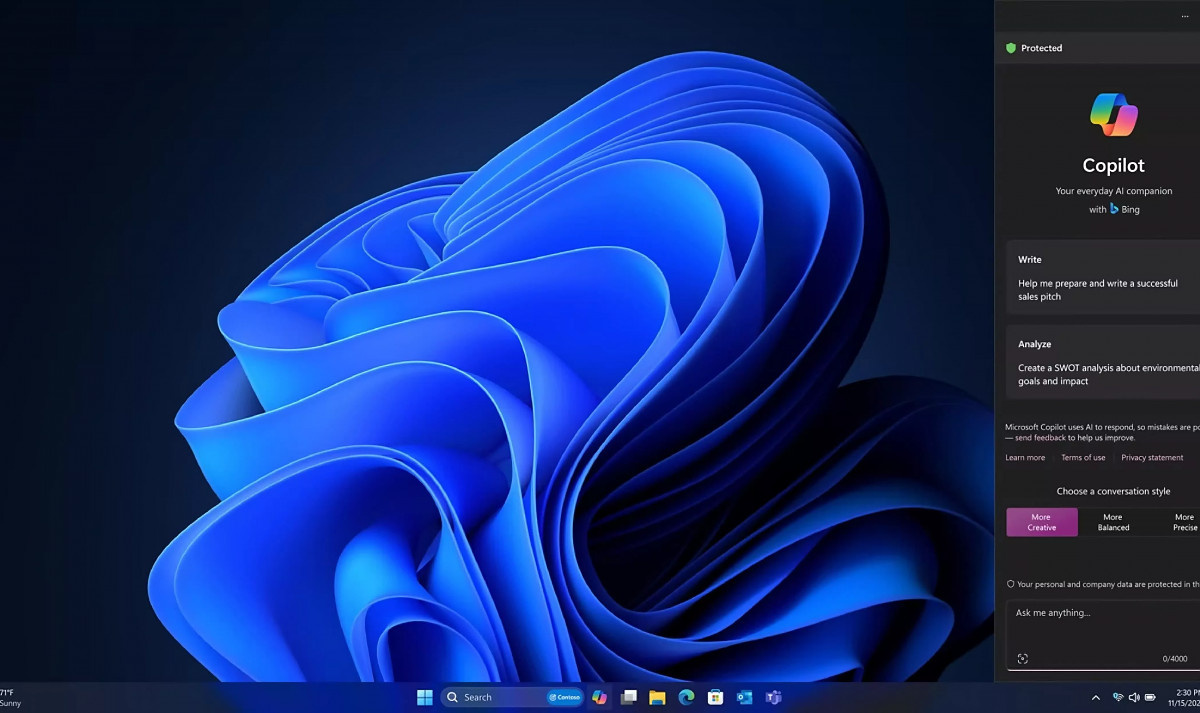
Task: Select the Write sales pitch suggestion
Action: pos(1103,278)
